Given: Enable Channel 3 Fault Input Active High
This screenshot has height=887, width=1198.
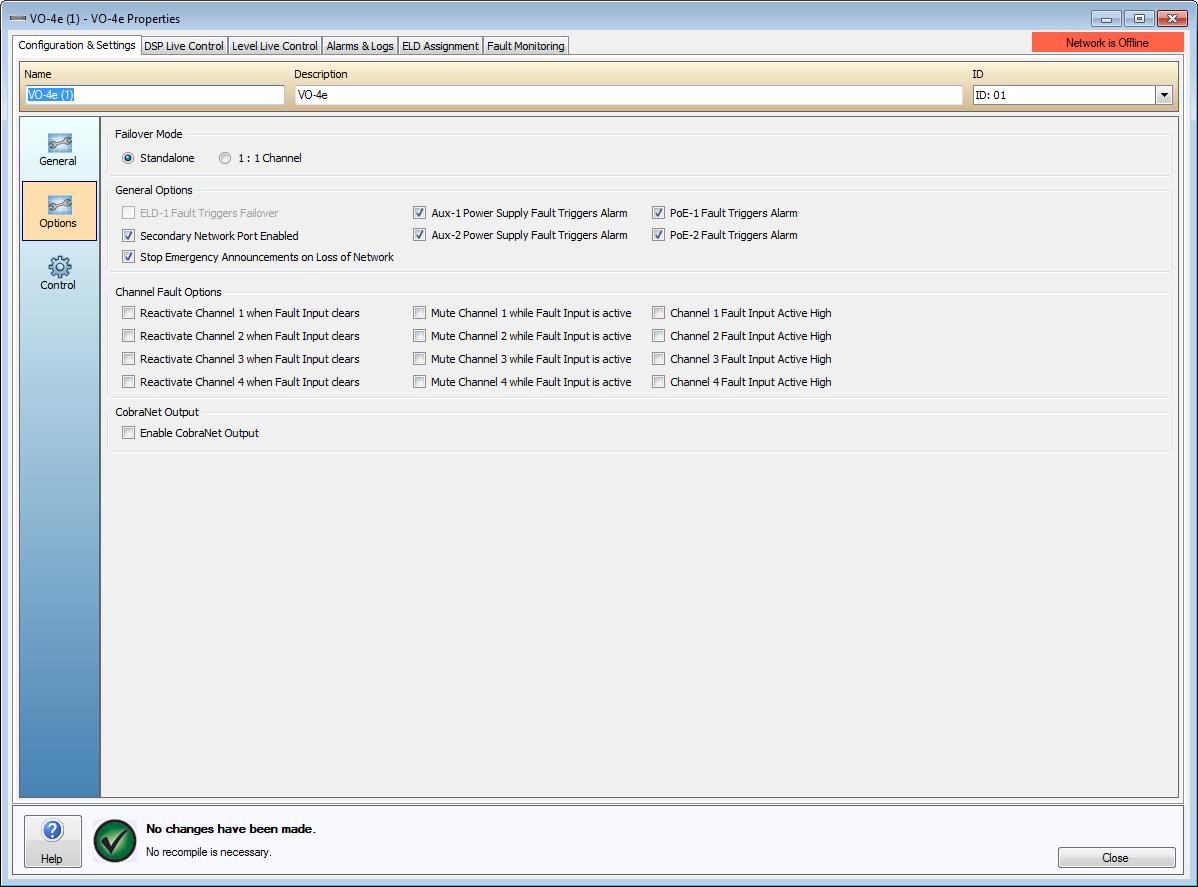Looking at the screenshot, I should click(659, 359).
